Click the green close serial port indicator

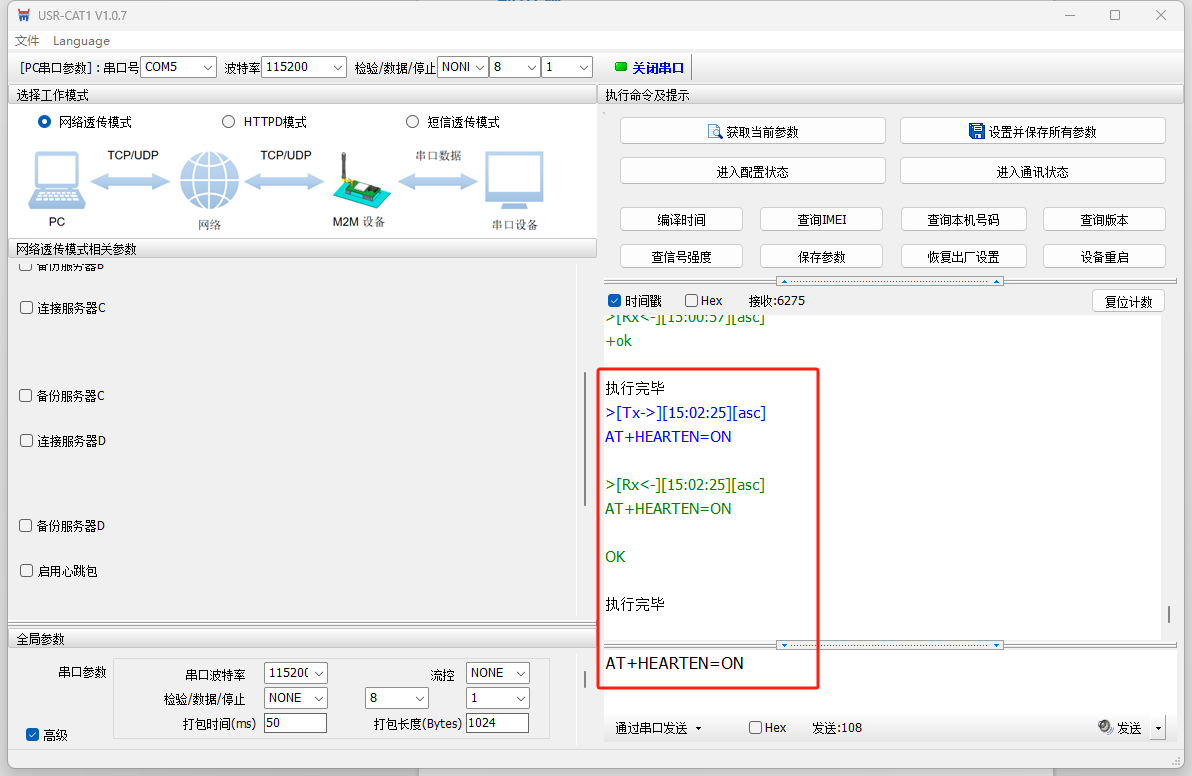(621, 68)
